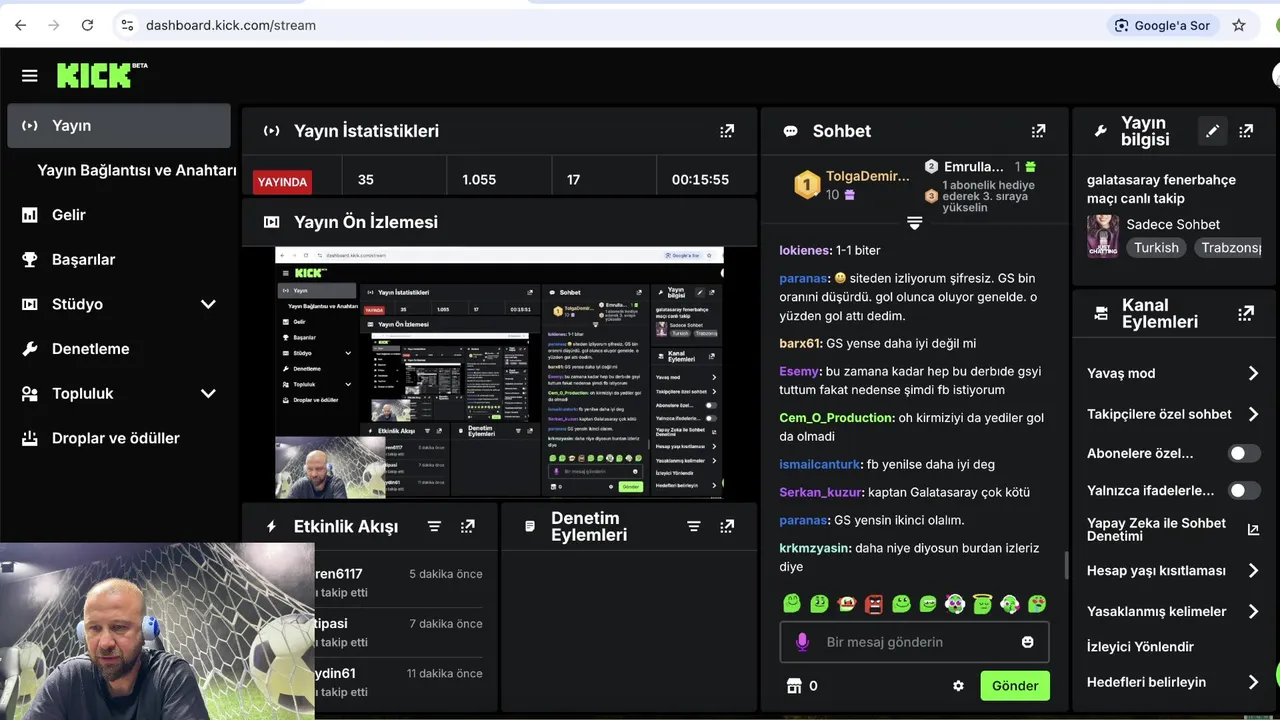Open Yavaş mod settings

pos(1173,373)
